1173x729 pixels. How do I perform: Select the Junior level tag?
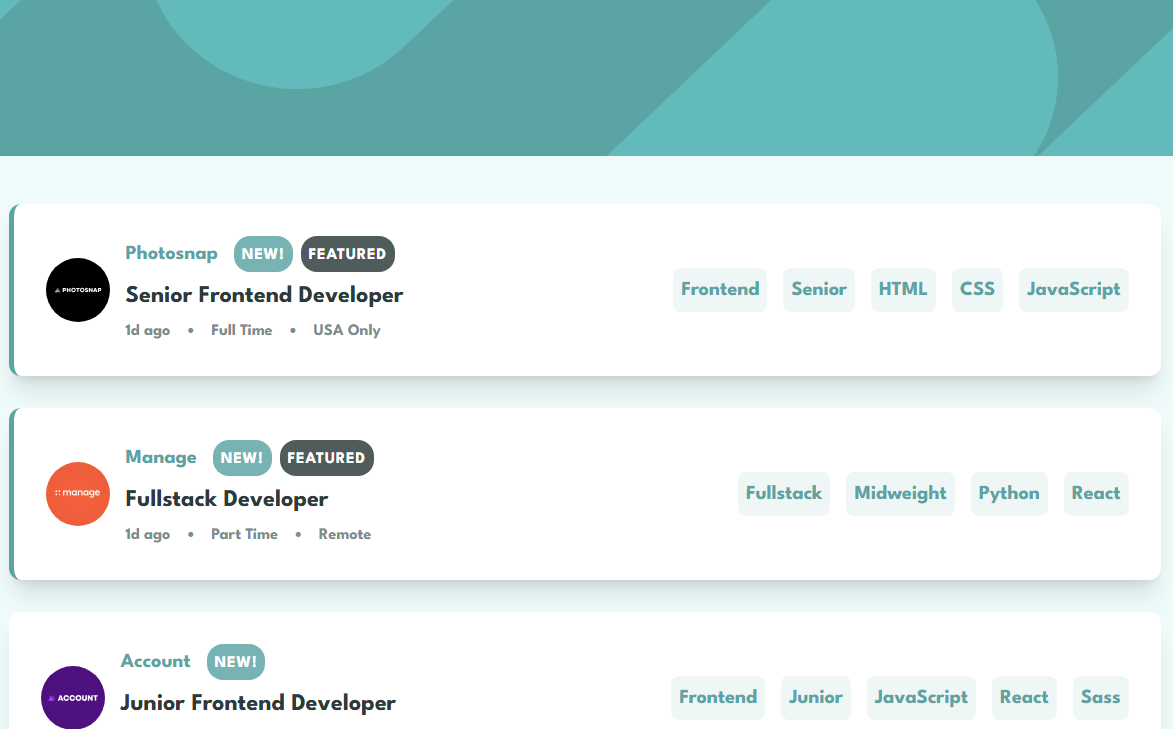[815, 698]
